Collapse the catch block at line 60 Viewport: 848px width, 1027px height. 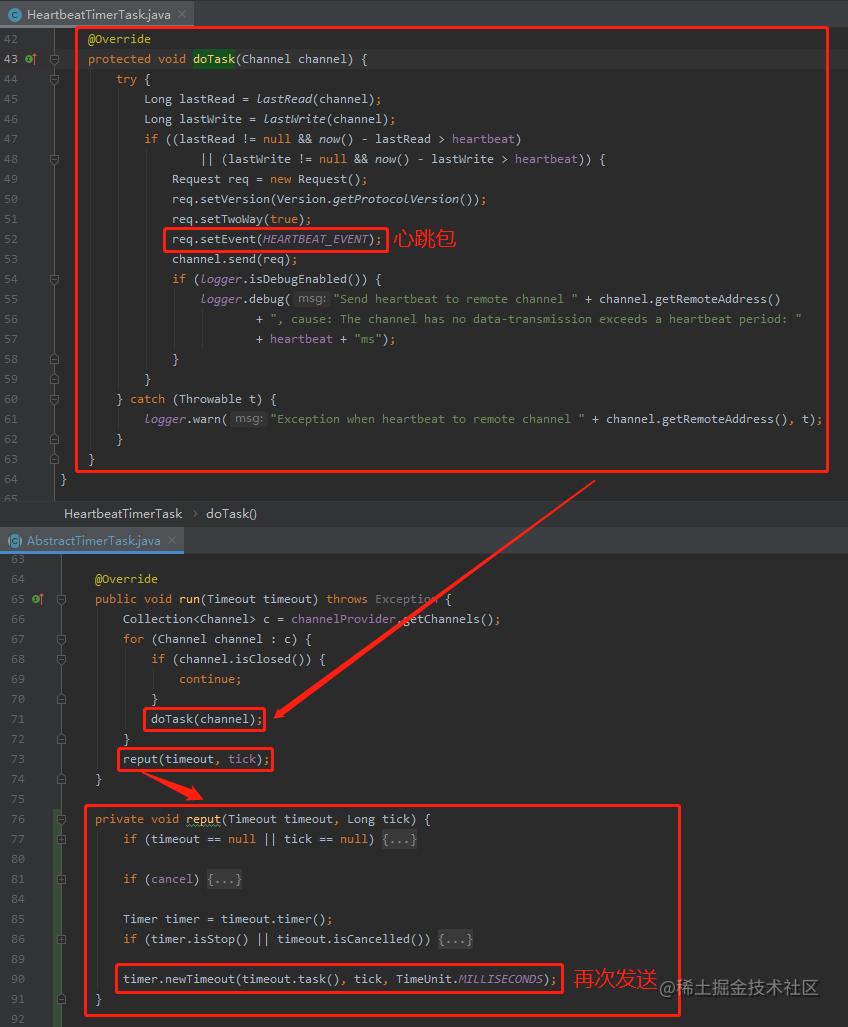[54, 399]
